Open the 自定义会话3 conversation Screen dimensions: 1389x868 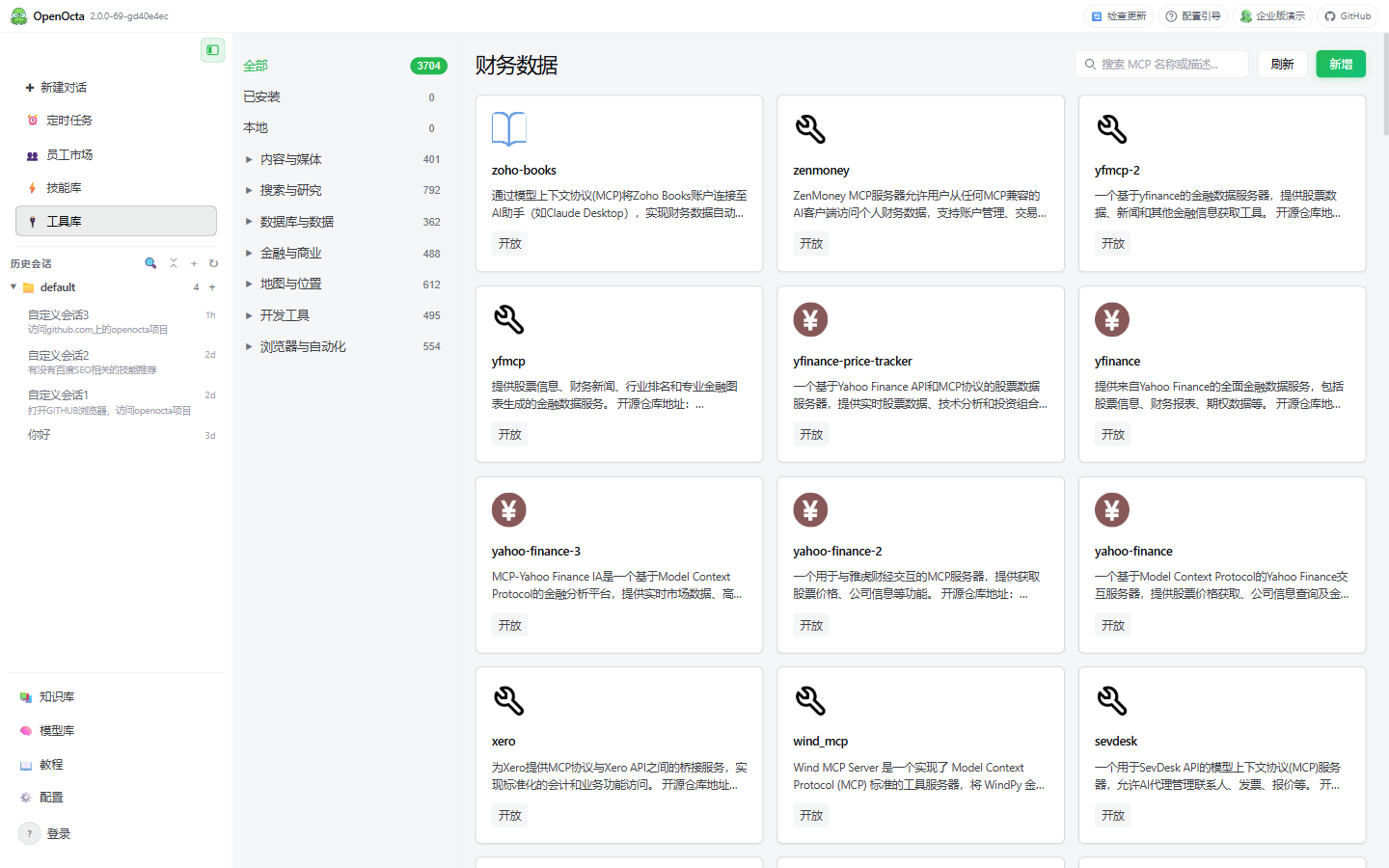121,322
